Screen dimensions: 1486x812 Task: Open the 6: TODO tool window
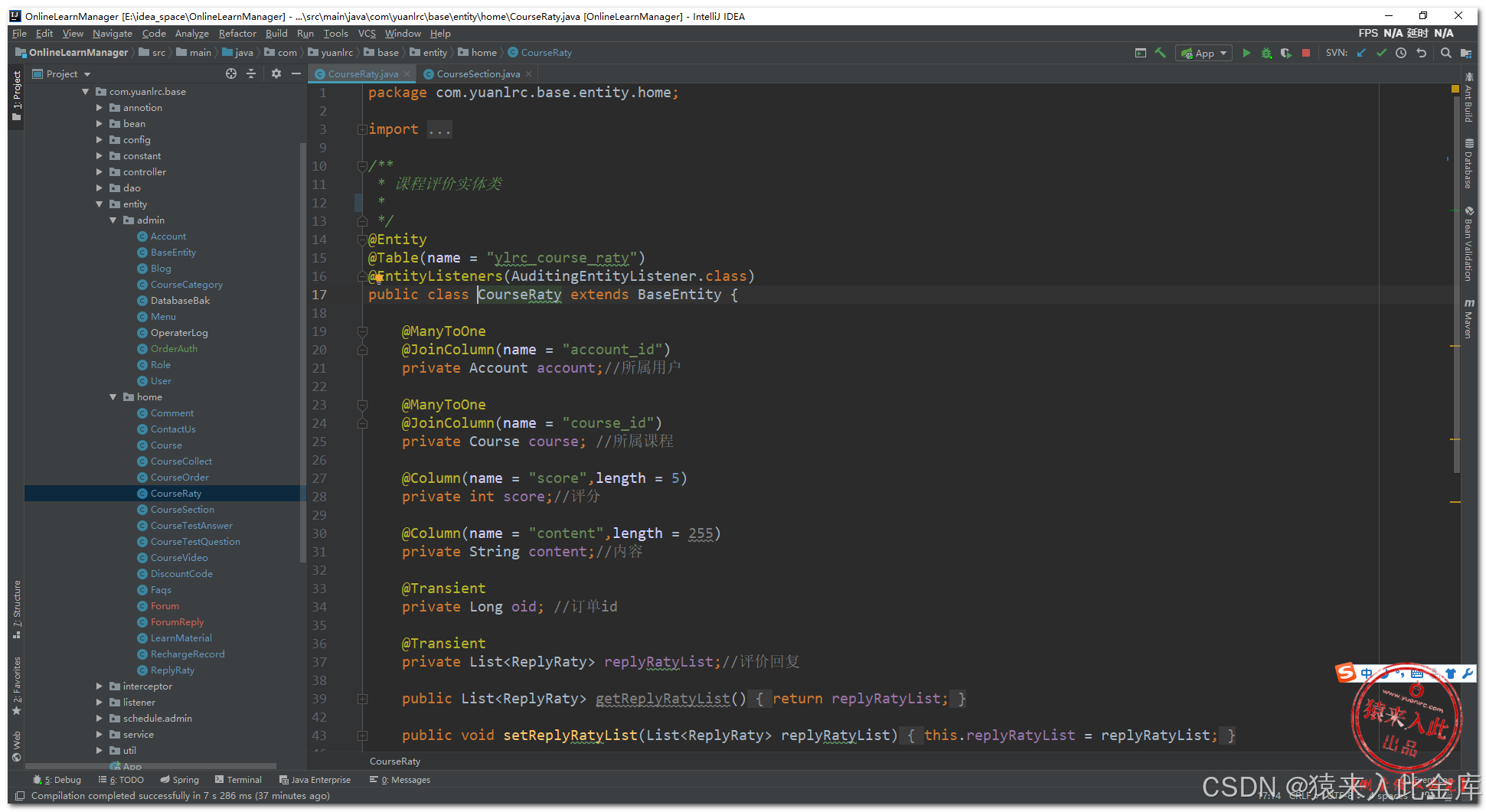click(x=121, y=780)
